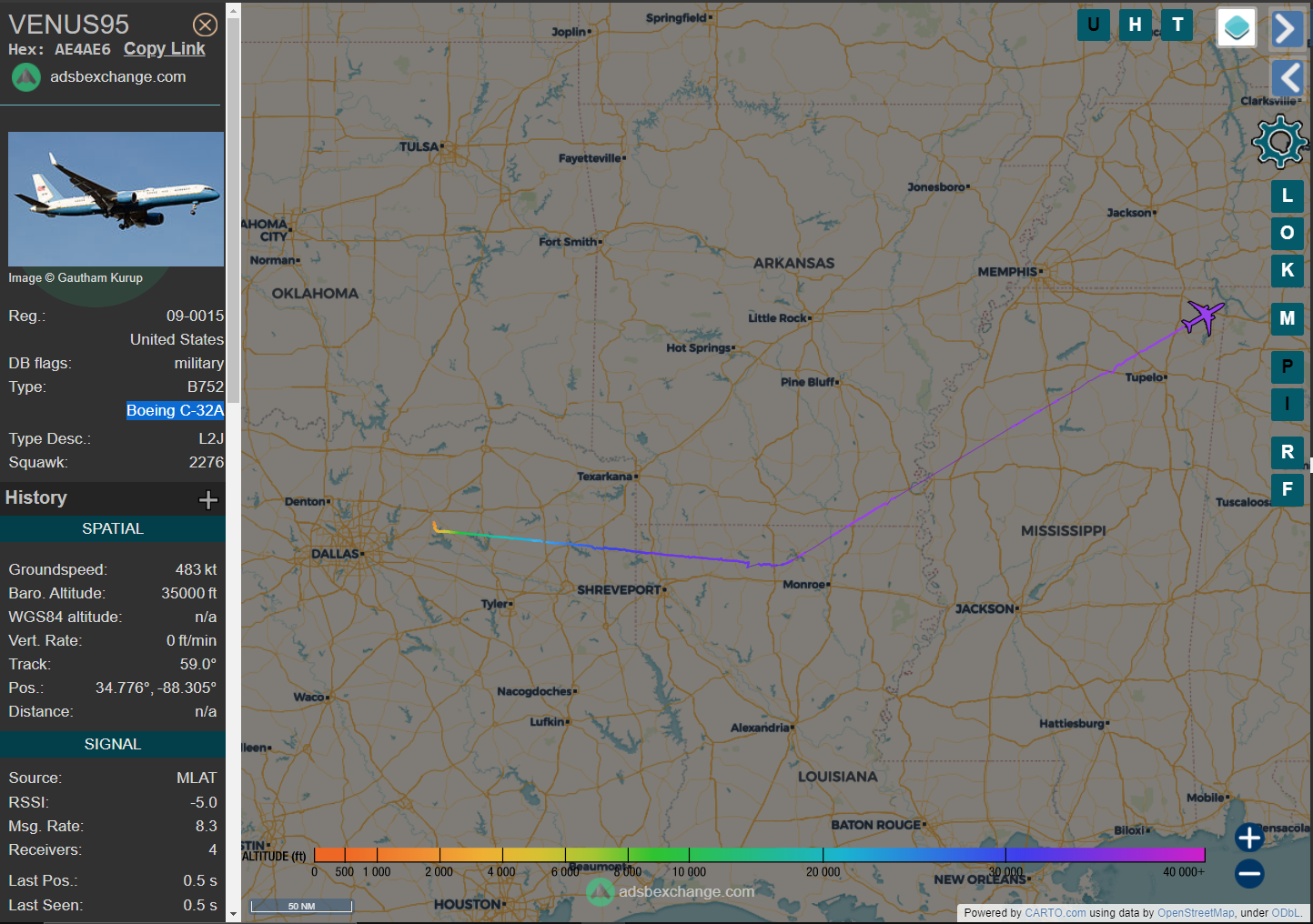Open the map layers selector icon
This screenshot has width=1313, height=924.
1237,27
